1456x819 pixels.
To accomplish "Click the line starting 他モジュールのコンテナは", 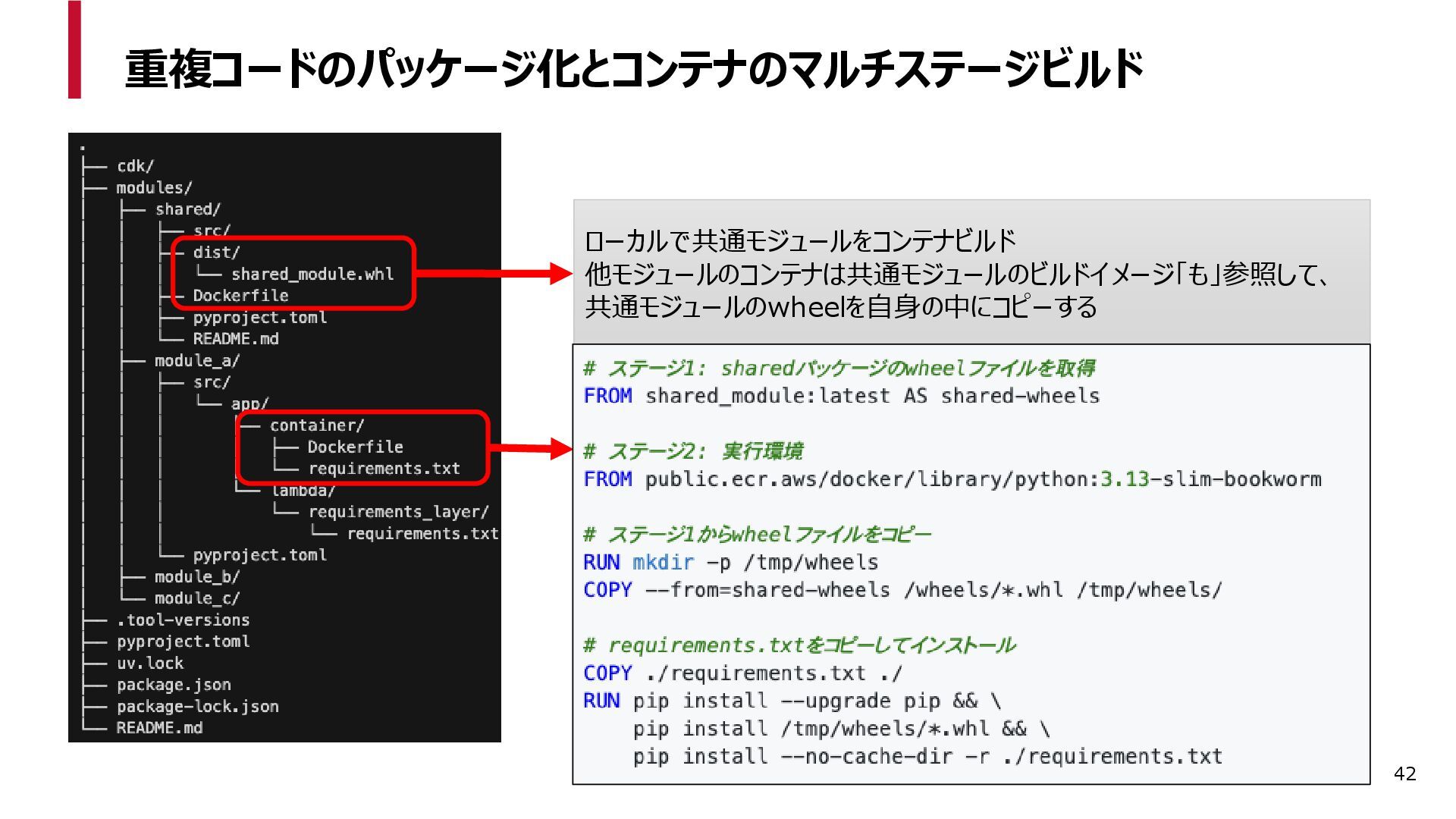I will tap(956, 275).
